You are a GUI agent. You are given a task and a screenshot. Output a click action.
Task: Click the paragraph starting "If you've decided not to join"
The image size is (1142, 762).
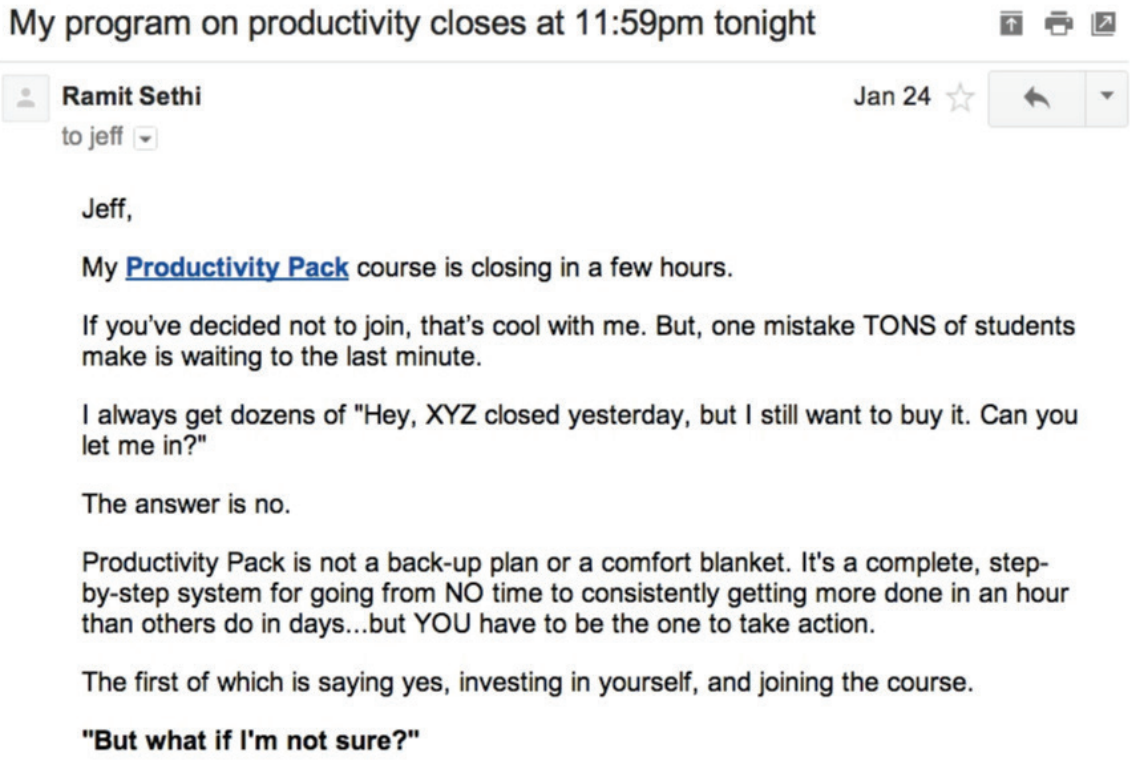pyautogui.click(x=580, y=341)
